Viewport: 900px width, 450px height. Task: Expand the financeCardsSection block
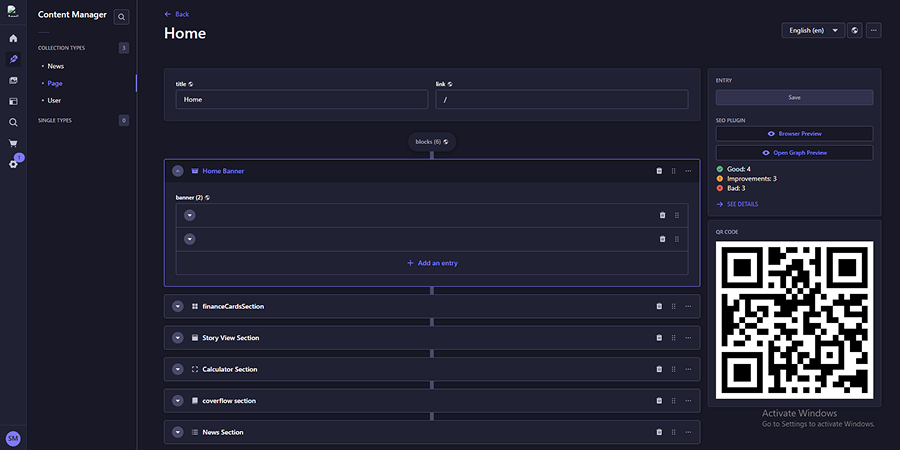[178, 306]
